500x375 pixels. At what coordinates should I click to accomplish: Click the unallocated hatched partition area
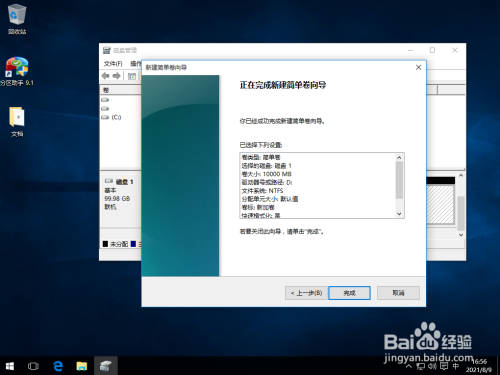click(441, 204)
